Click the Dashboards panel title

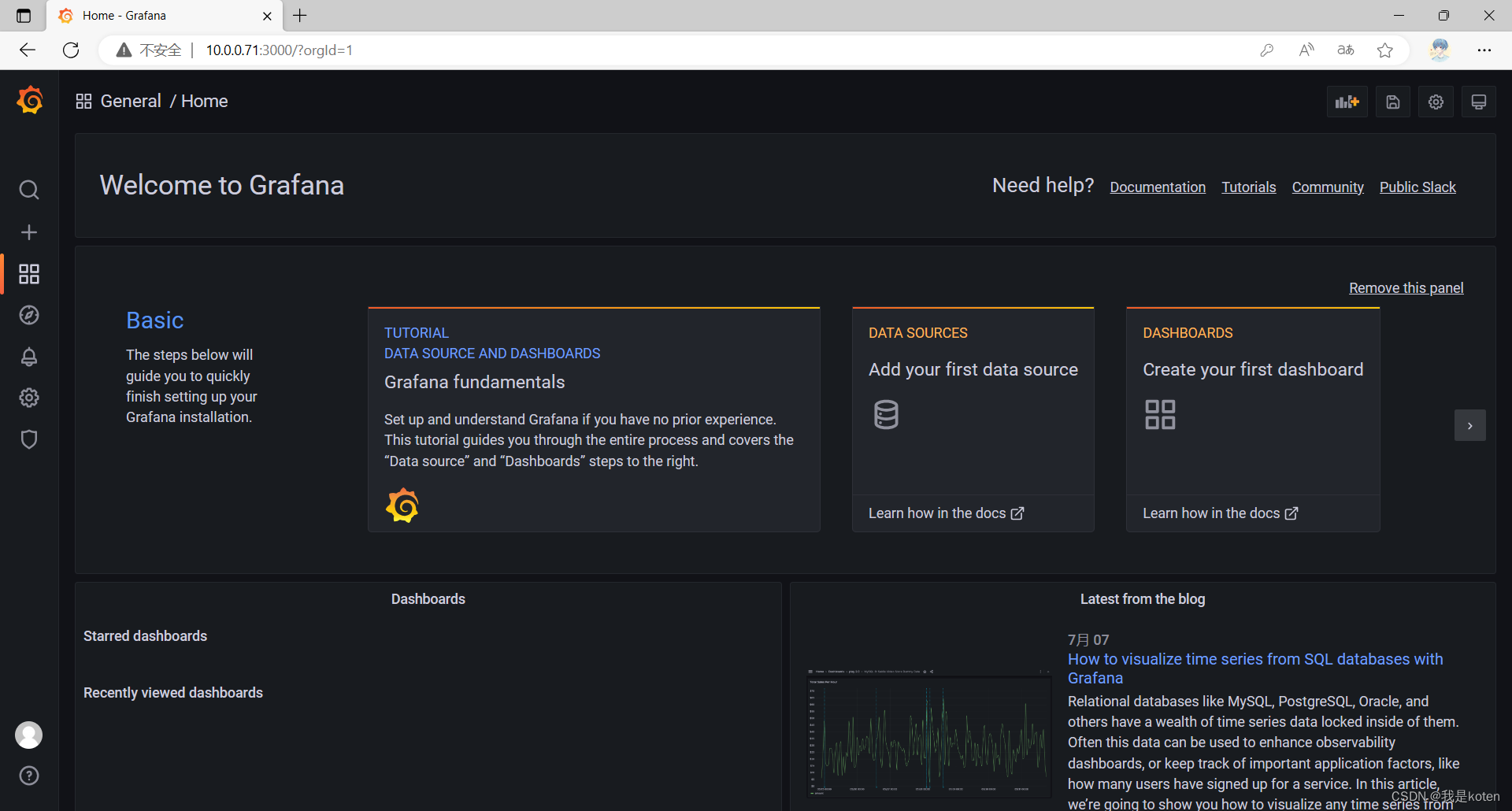coord(428,599)
